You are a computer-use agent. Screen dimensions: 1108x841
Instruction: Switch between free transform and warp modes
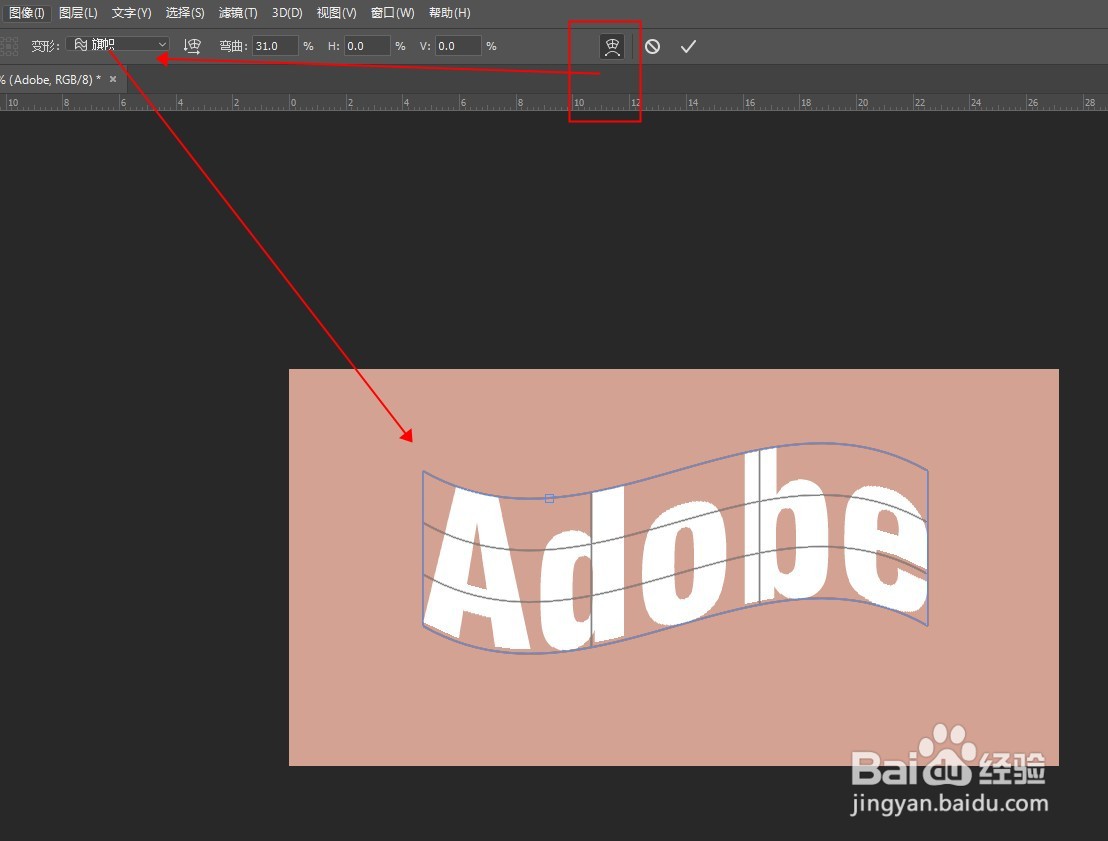(x=612, y=47)
